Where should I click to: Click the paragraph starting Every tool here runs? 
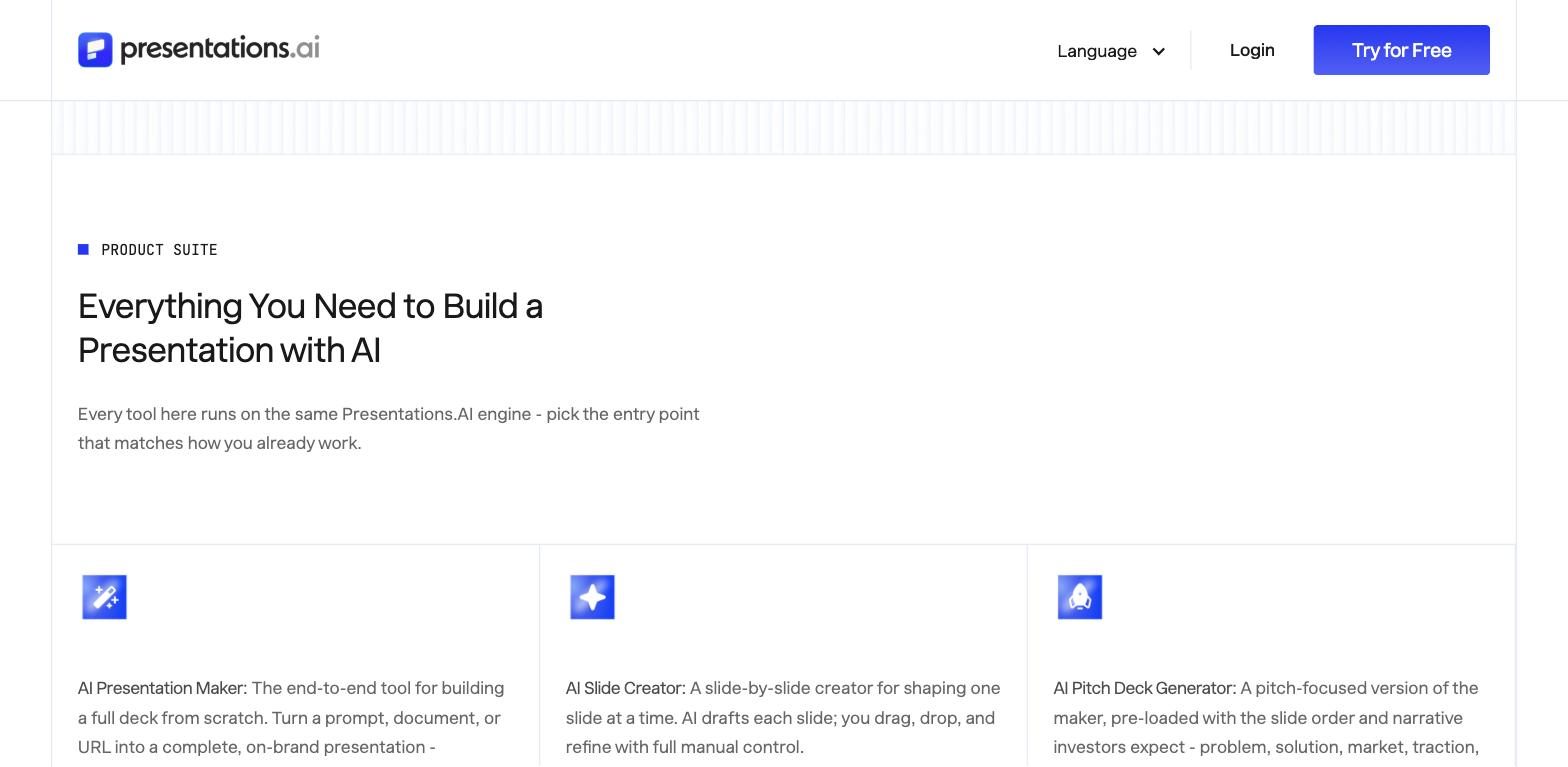[388, 428]
